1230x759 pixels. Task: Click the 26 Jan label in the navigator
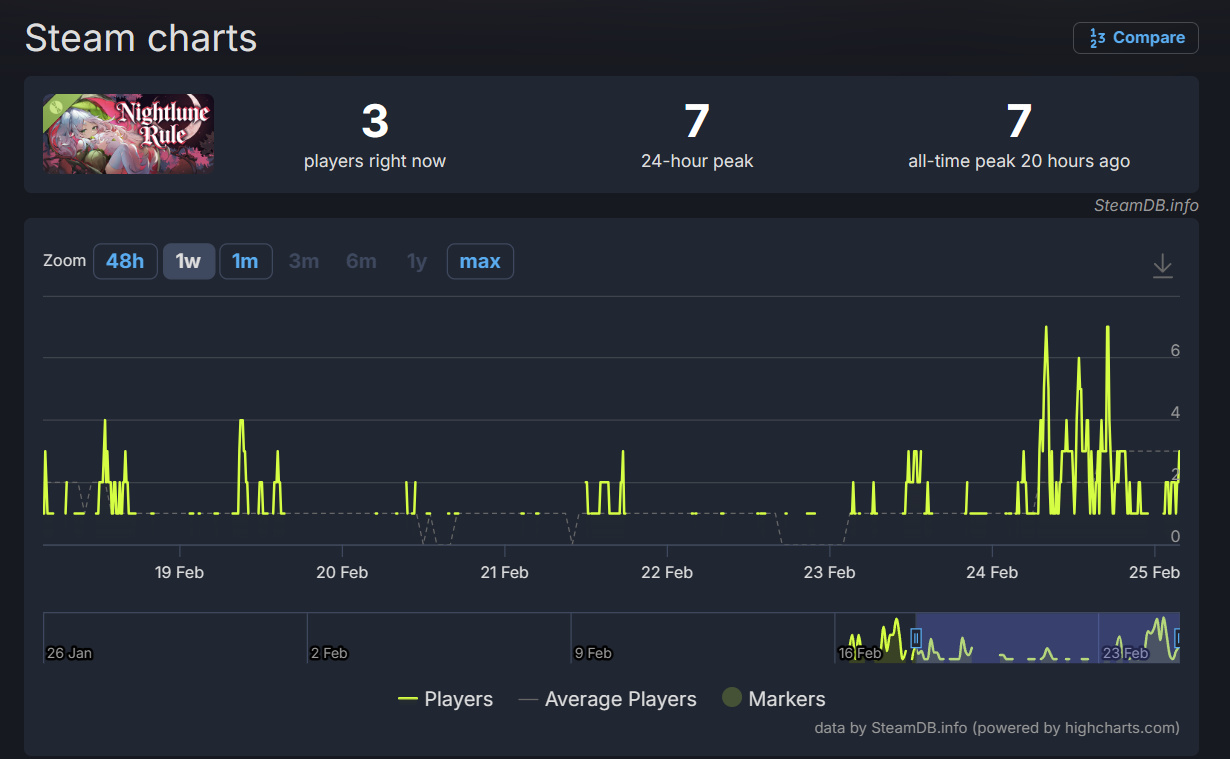point(69,653)
